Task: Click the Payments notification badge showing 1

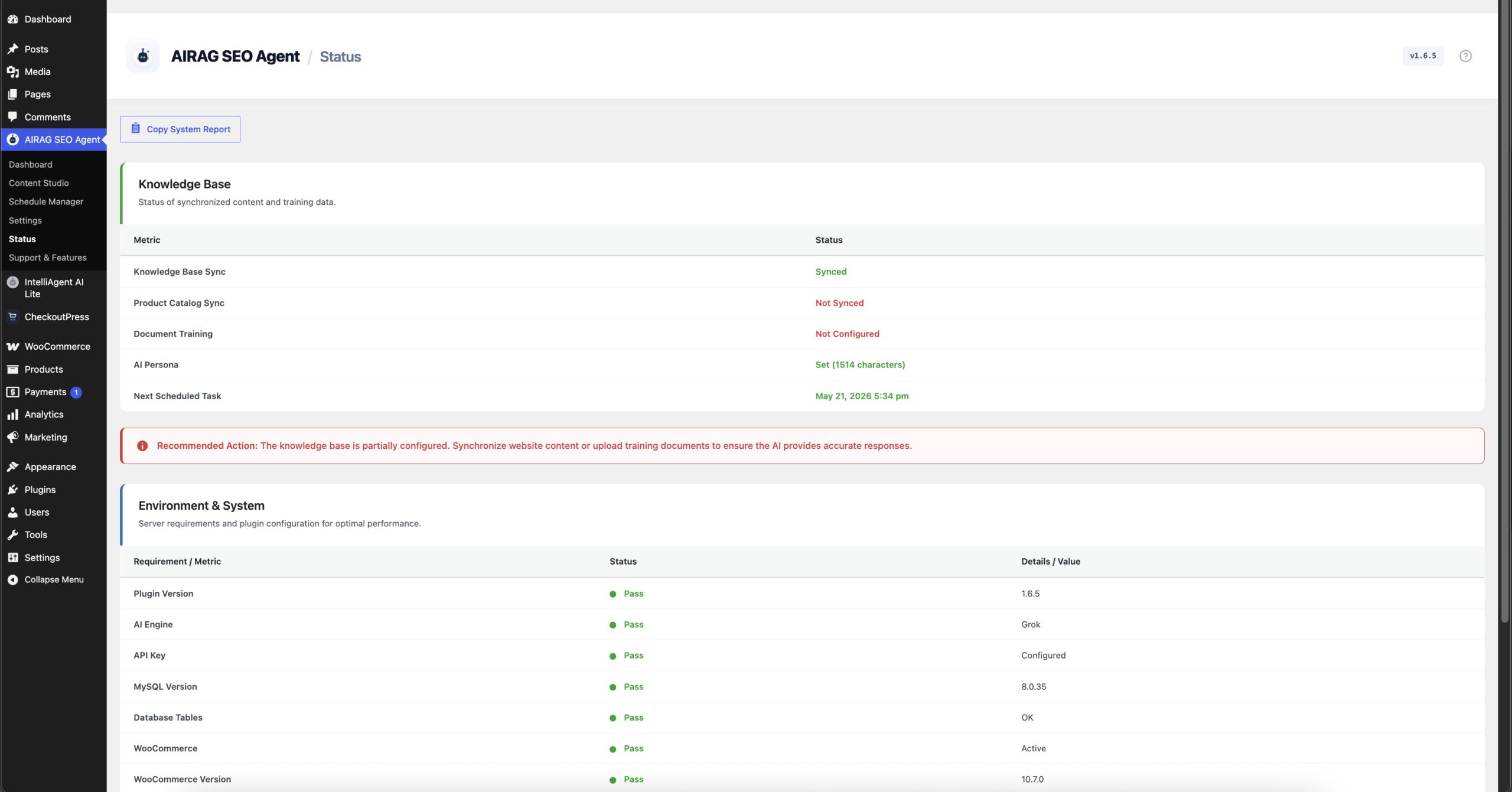Action: pos(76,392)
